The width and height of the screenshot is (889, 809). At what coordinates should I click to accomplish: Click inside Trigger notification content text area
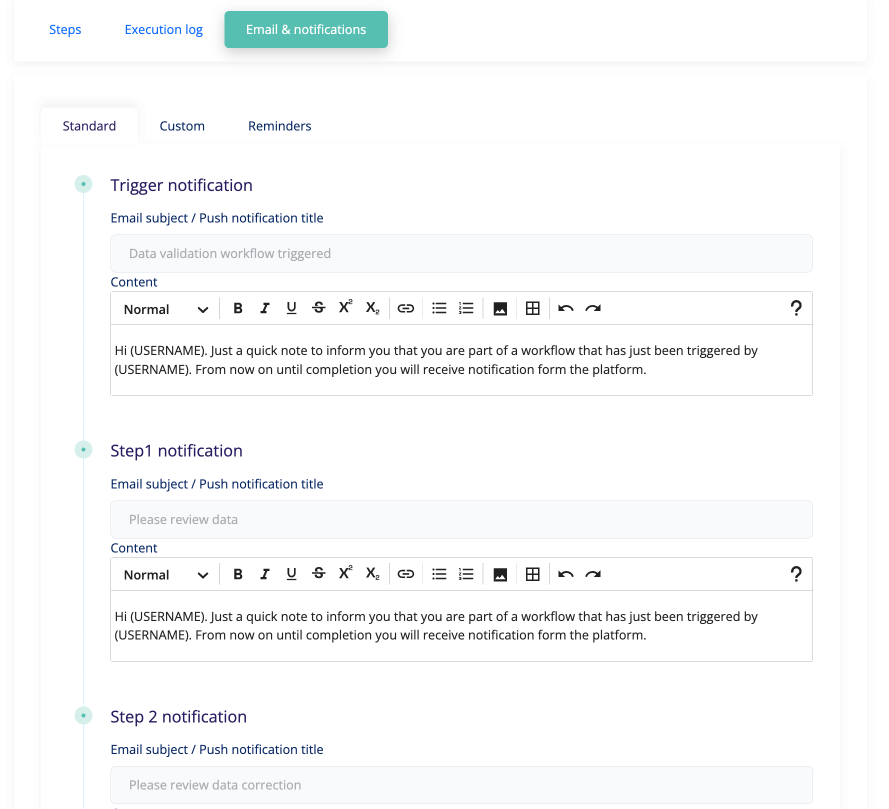click(462, 360)
